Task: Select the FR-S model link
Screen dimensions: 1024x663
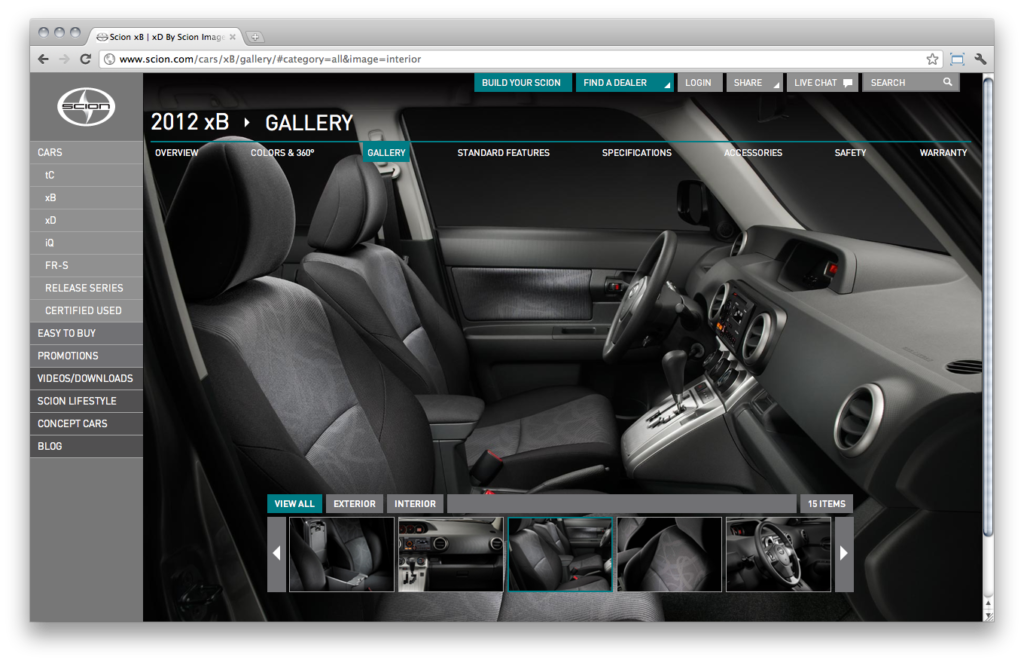Action: pyautogui.click(x=86, y=265)
